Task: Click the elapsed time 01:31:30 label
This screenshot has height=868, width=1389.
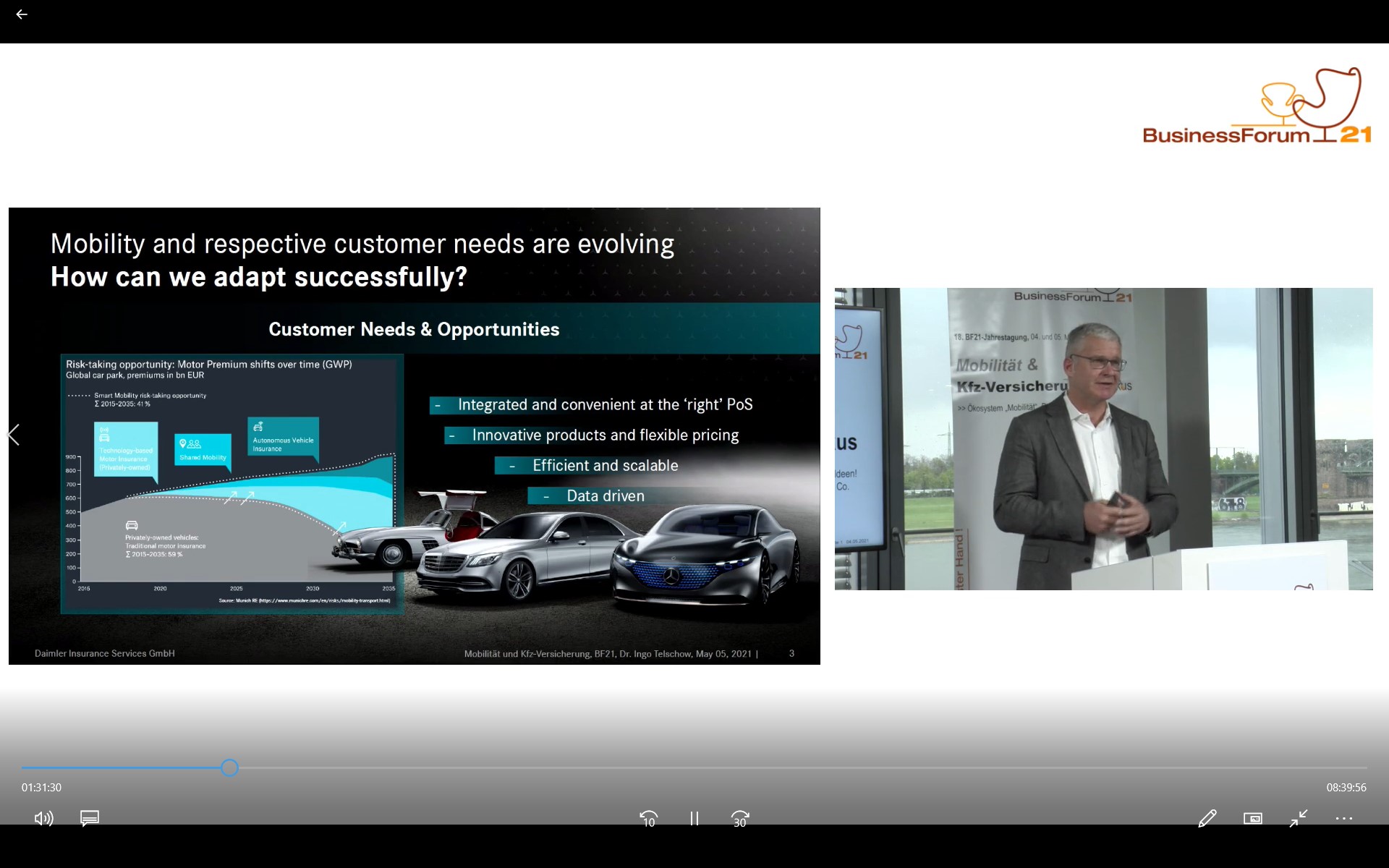Action: coord(41,787)
